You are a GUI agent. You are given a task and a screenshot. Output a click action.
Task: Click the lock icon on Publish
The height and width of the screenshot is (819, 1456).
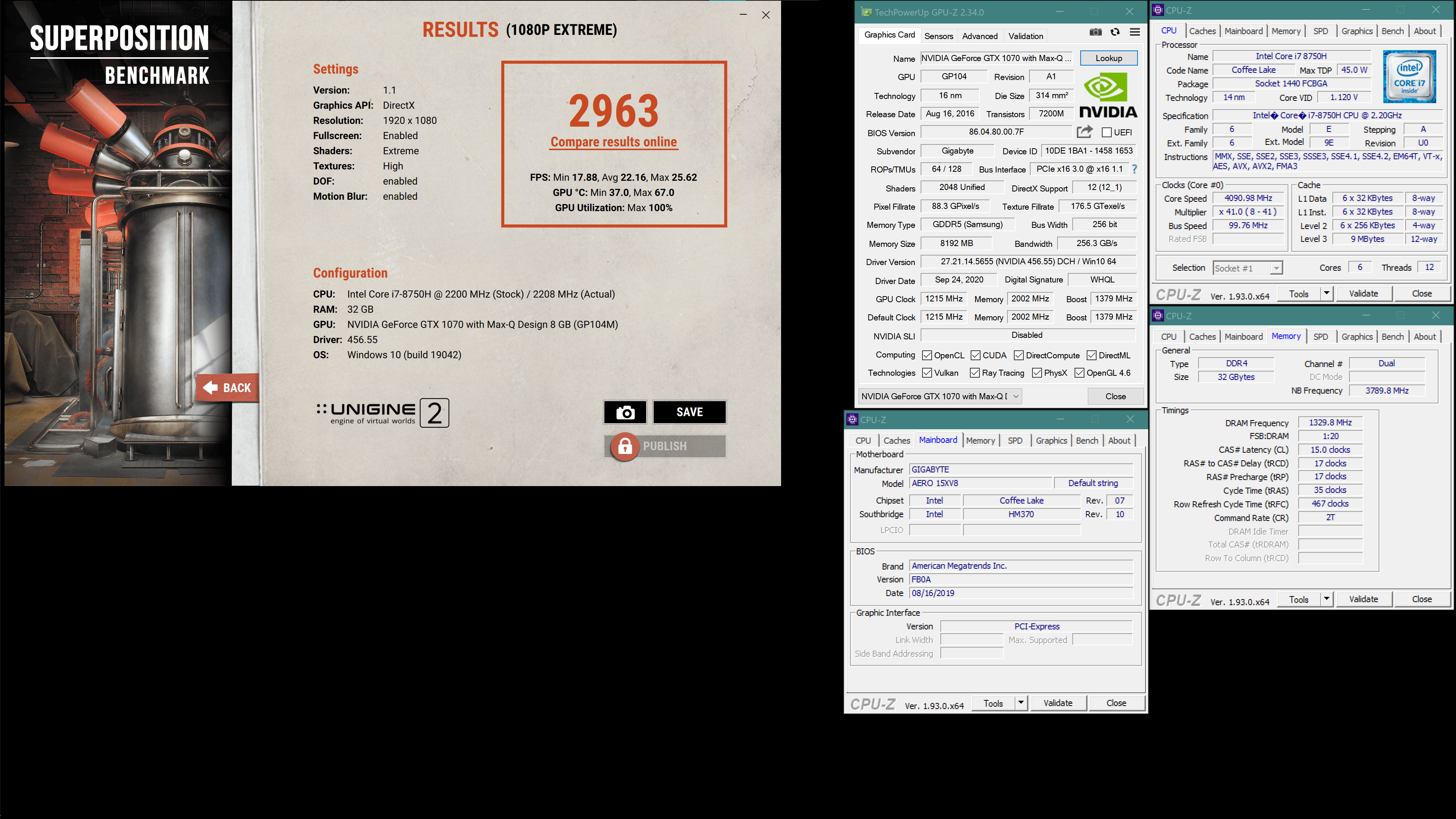tap(624, 447)
